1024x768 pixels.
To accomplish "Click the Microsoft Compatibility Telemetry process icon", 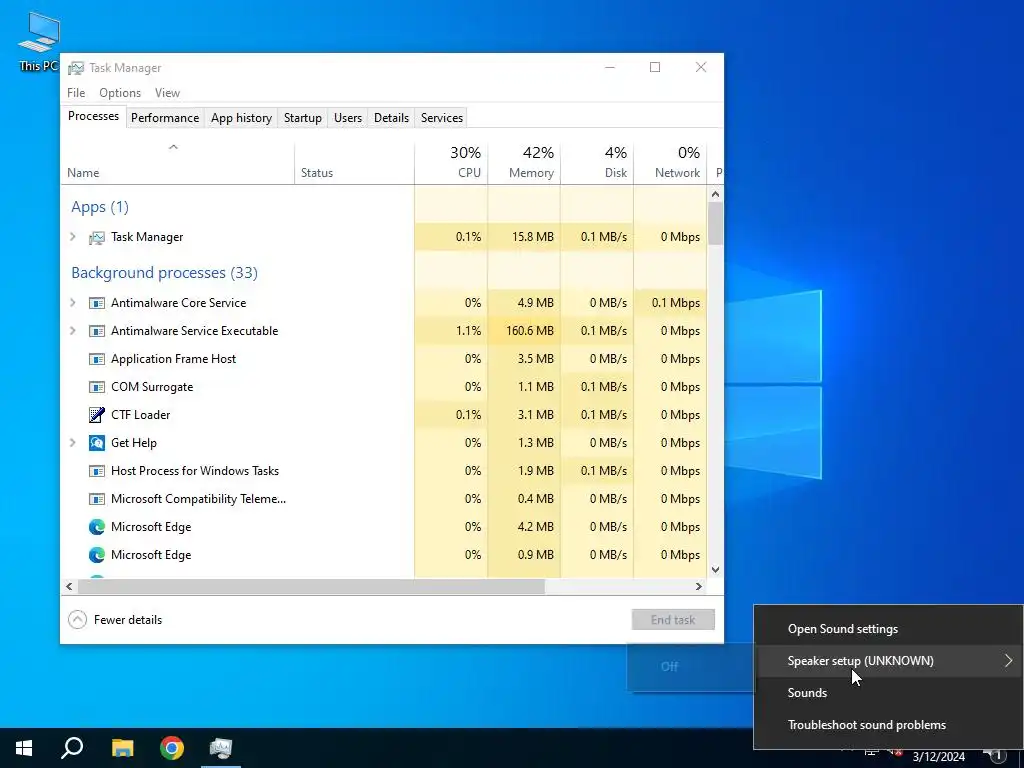I will 97,499.
